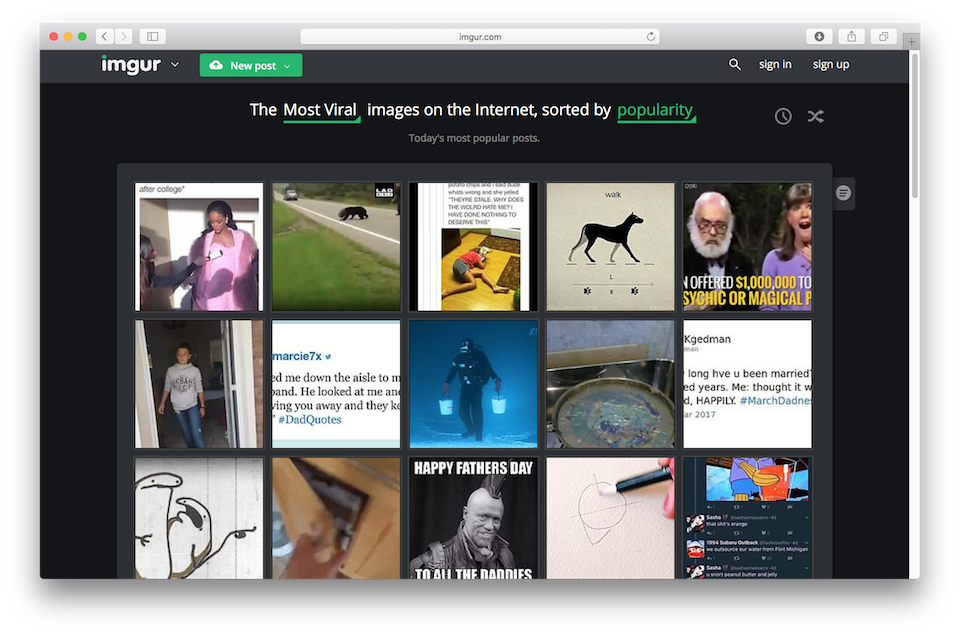Viewport: 960px width, 636px height.
Task: Open the Kgedman #MarchDadness tweet post
Action: (x=748, y=384)
